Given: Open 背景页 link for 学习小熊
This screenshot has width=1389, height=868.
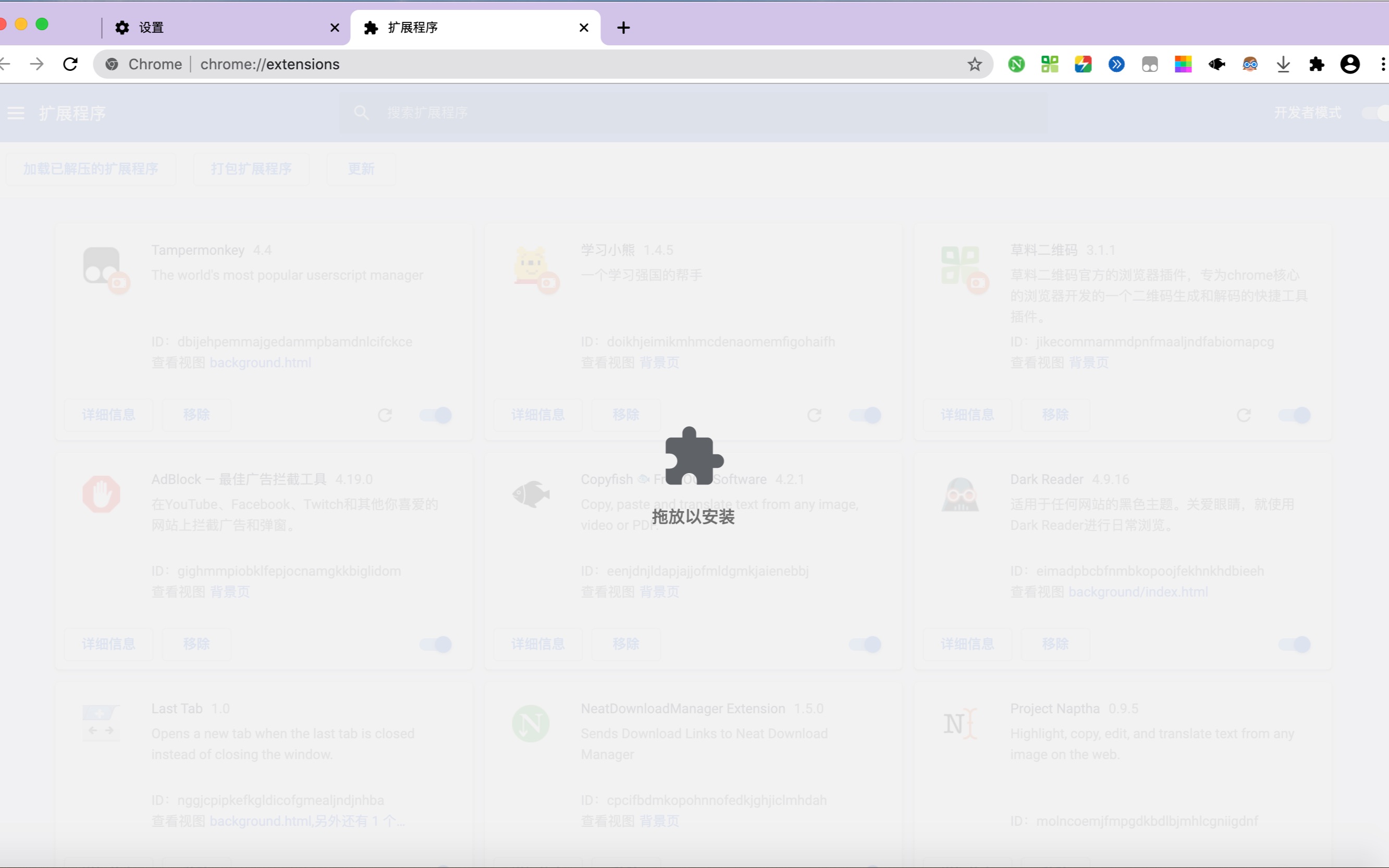Looking at the screenshot, I should point(659,363).
